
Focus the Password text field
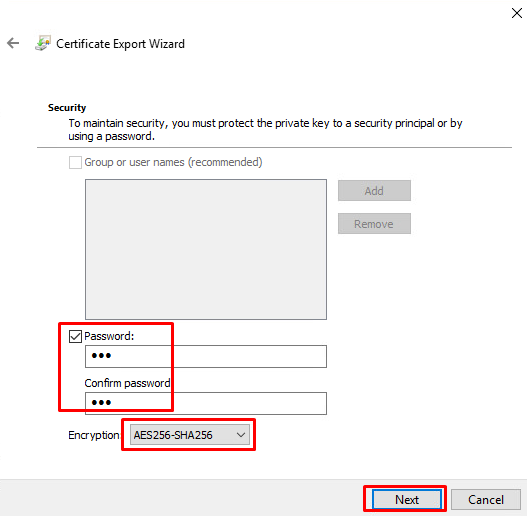pyautogui.click(x=206, y=356)
